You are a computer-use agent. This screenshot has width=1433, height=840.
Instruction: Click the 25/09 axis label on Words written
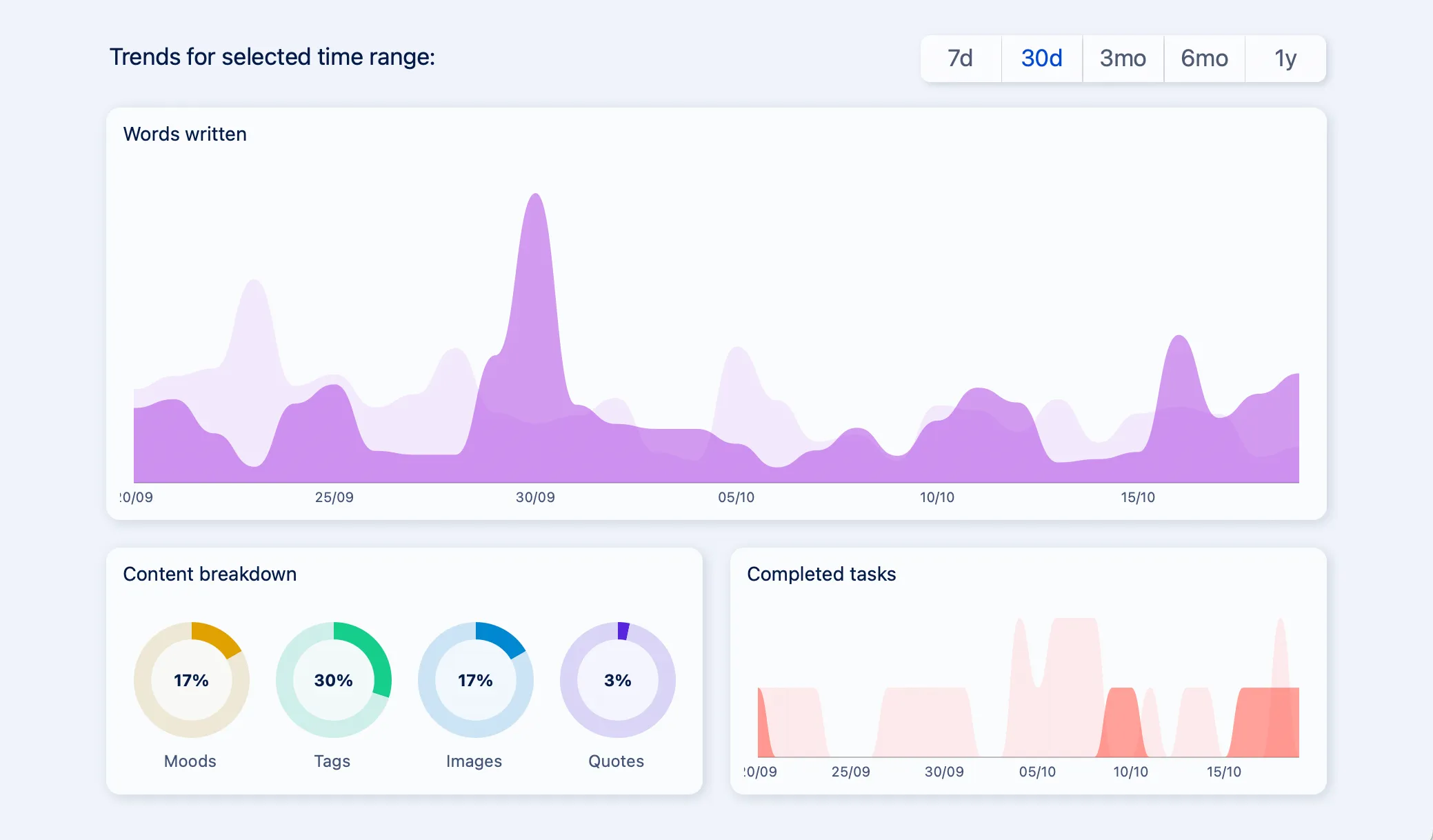[x=334, y=497]
